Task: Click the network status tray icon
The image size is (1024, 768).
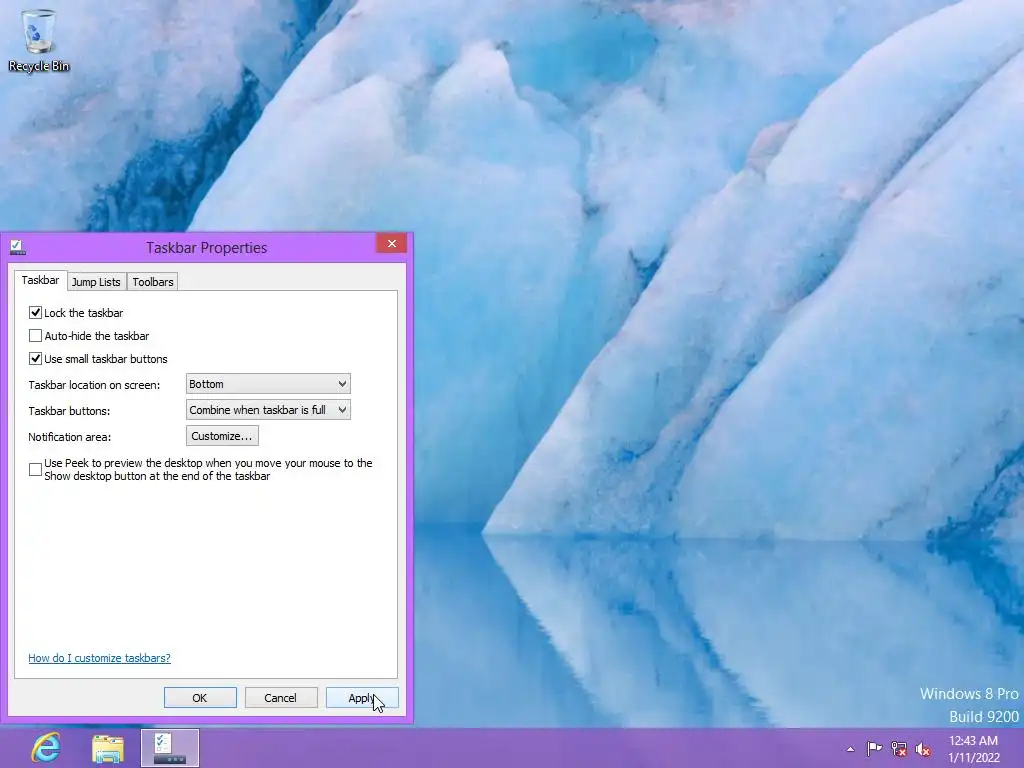Action: pyautogui.click(x=899, y=749)
